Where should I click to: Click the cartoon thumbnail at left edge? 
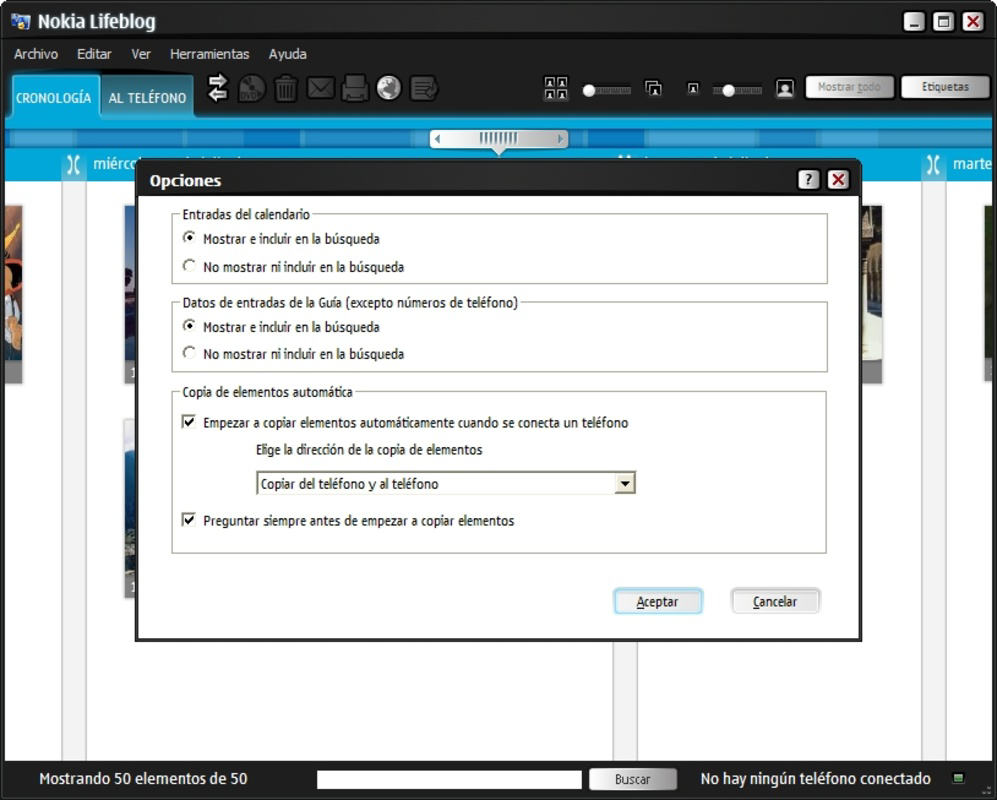(13, 294)
